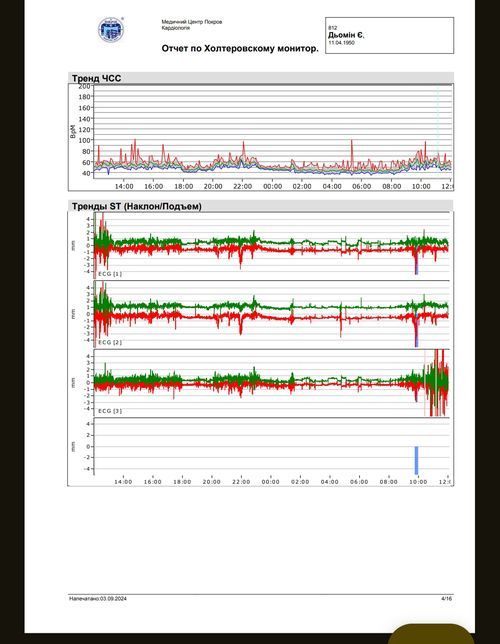This screenshot has height=644, width=500.
Task: Select the Тренды ST (Наклон/Подъем) section header
Action: pyautogui.click(x=137, y=206)
